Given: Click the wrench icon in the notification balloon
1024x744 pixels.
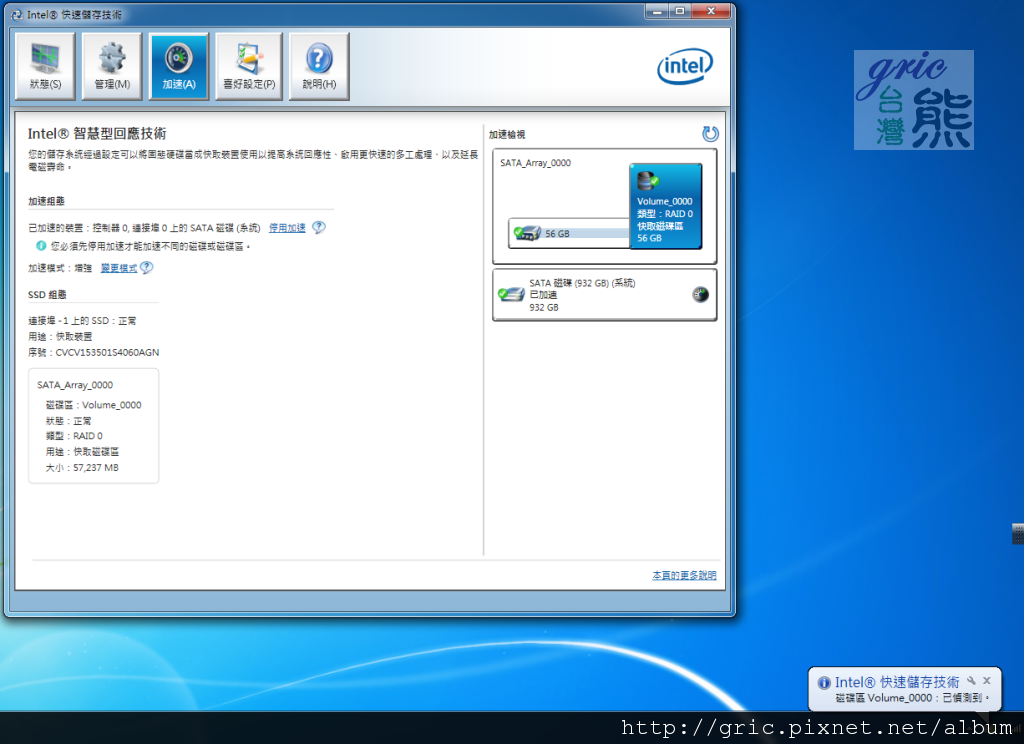Looking at the screenshot, I should (x=972, y=681).
